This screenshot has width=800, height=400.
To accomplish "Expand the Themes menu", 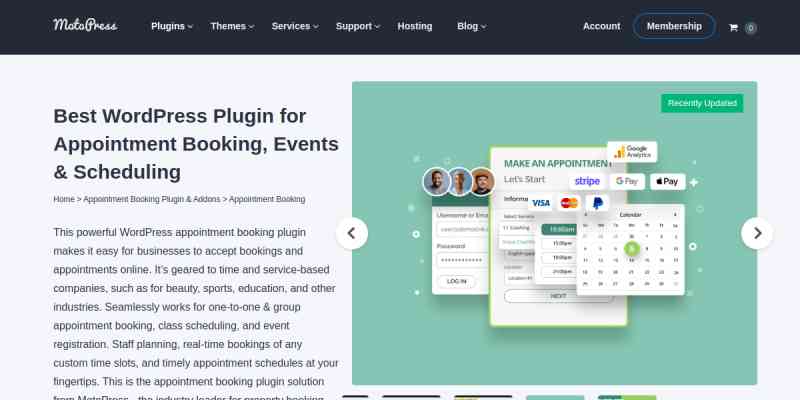I will tap(232, 26).
